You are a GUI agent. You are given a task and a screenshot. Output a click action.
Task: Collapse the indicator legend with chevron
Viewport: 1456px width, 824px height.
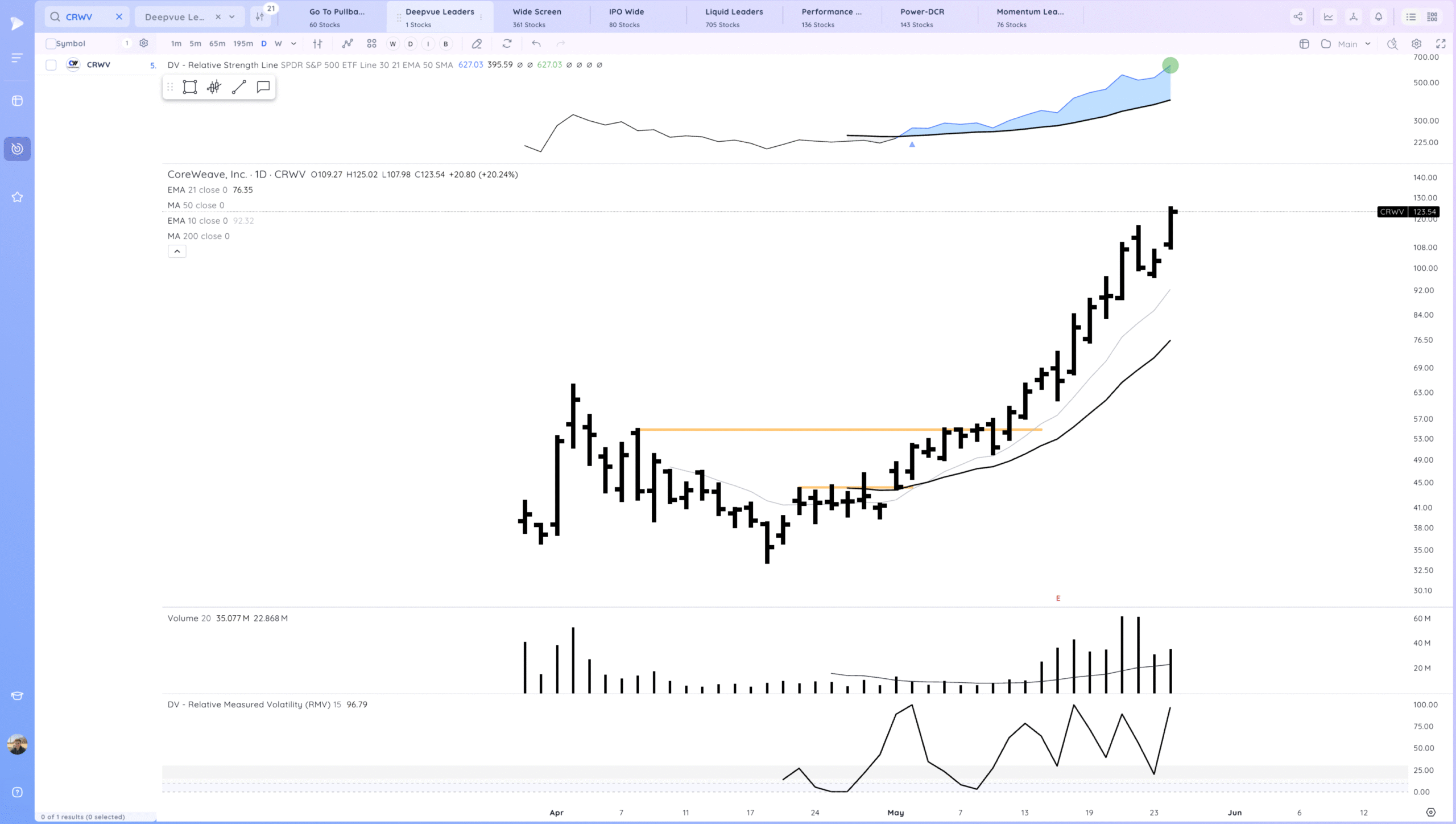tap(177, 251)
